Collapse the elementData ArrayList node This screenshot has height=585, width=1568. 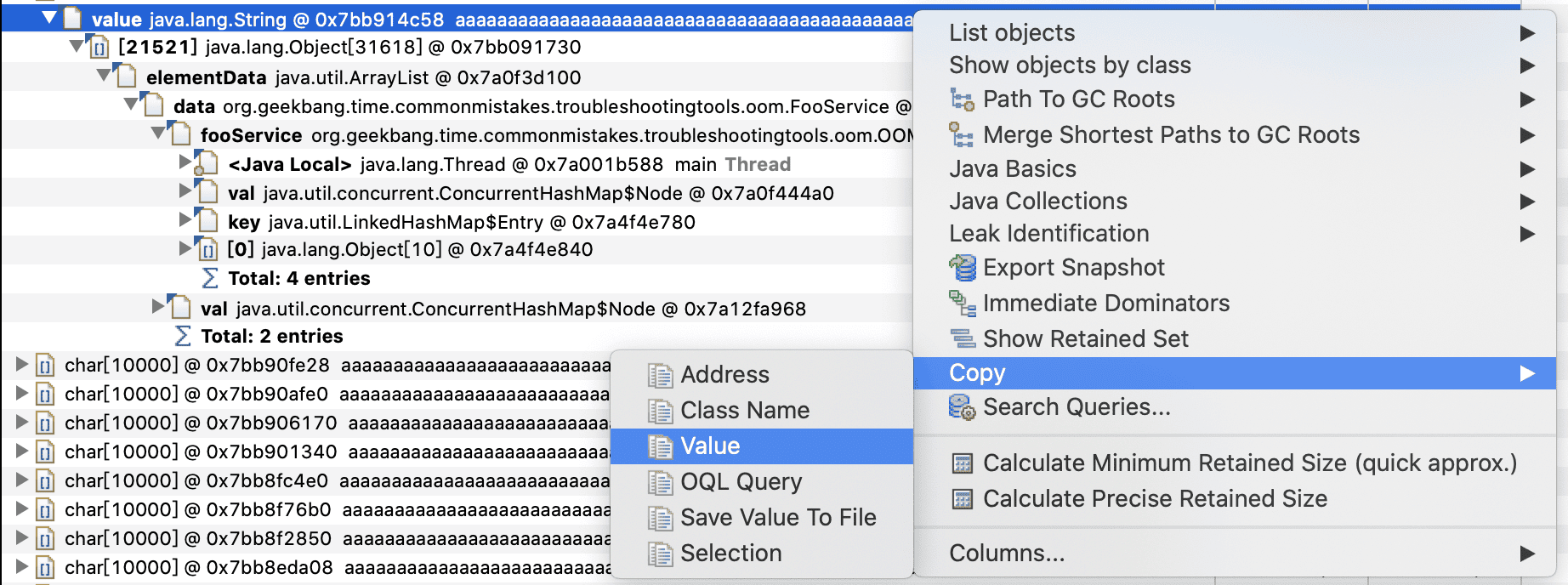(x=104, y=75)
